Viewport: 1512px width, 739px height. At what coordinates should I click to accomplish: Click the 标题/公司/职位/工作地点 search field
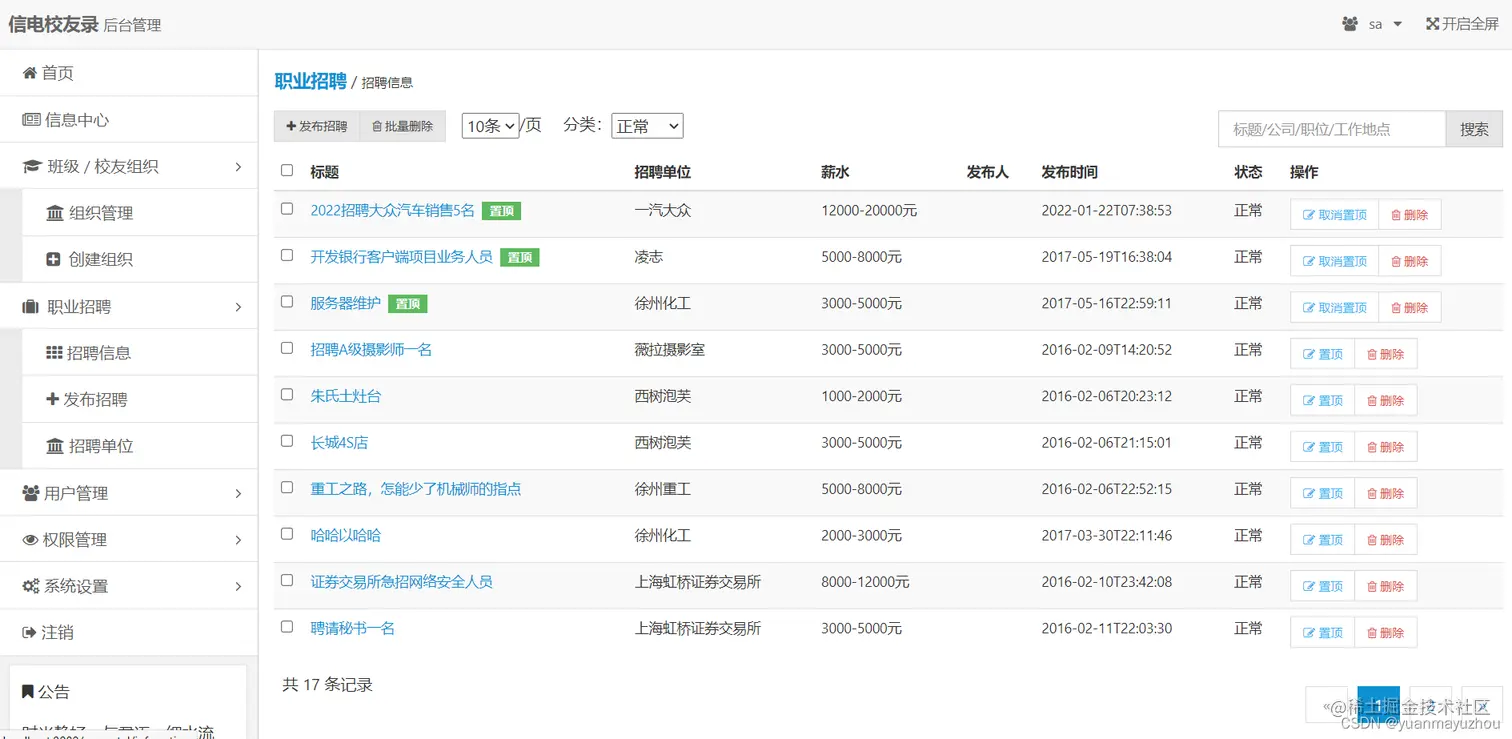coord(1332,129)
